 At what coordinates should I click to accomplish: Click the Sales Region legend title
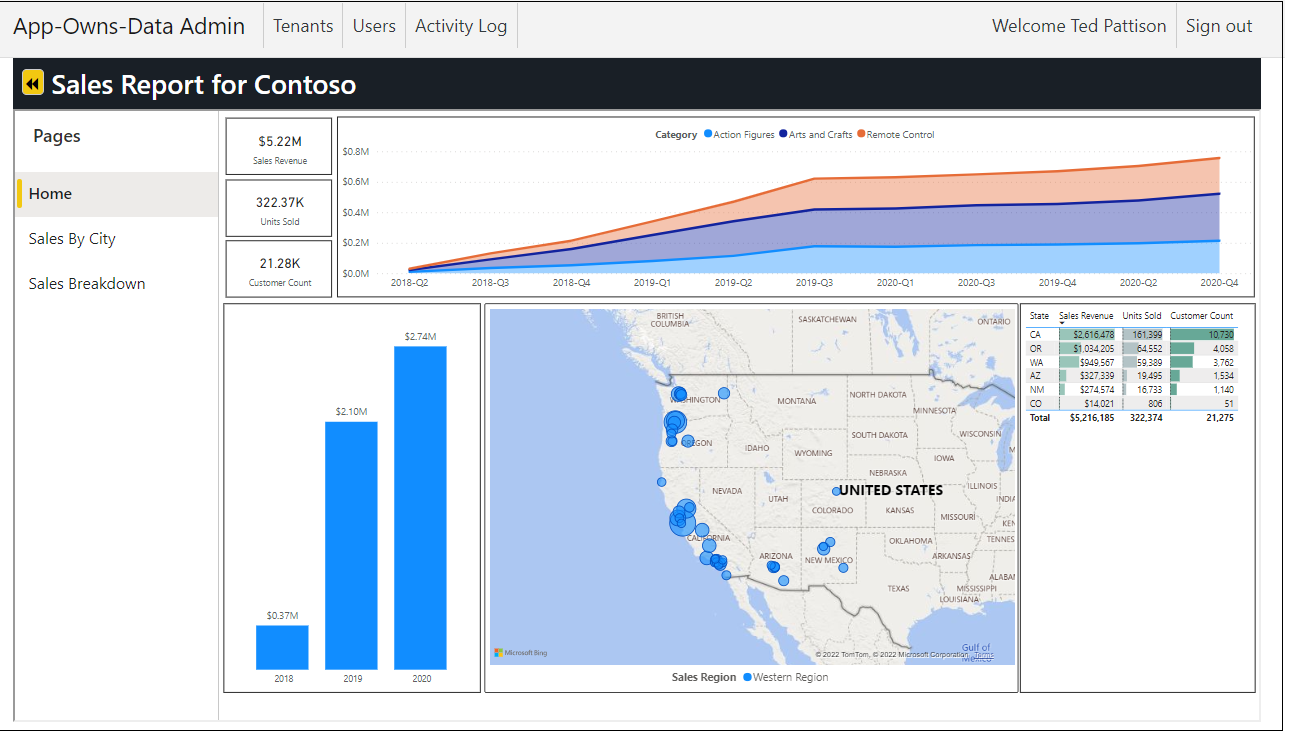[x=704, y=677]
